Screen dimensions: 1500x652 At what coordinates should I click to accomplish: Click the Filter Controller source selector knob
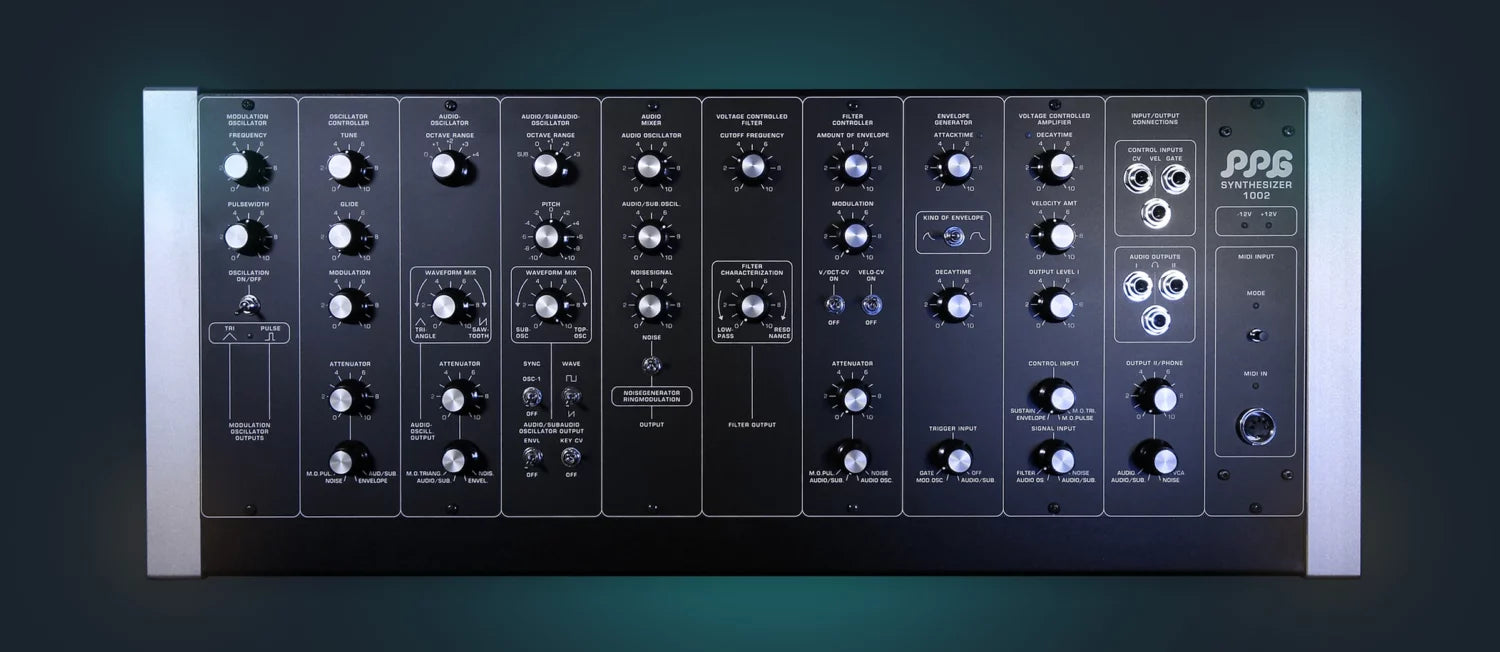coord(855,460)
